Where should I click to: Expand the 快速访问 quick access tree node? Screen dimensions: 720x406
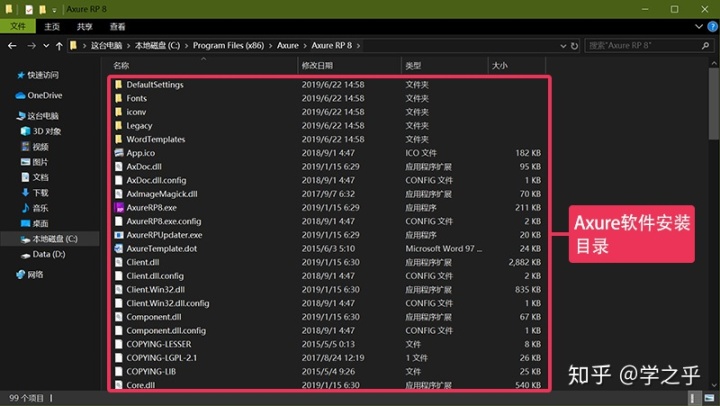[x=8, y=75]
